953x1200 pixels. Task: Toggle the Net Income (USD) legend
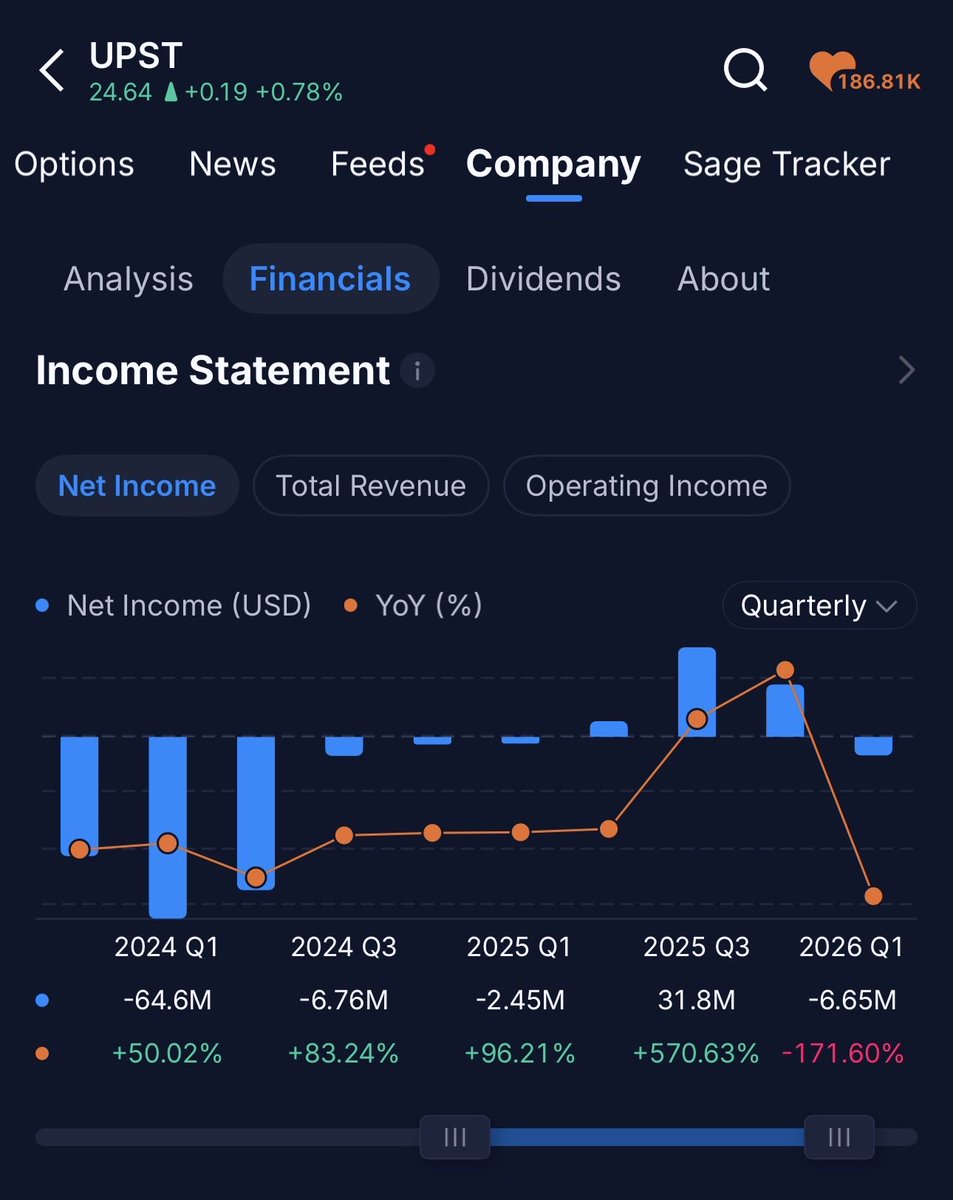coord(175,606)
